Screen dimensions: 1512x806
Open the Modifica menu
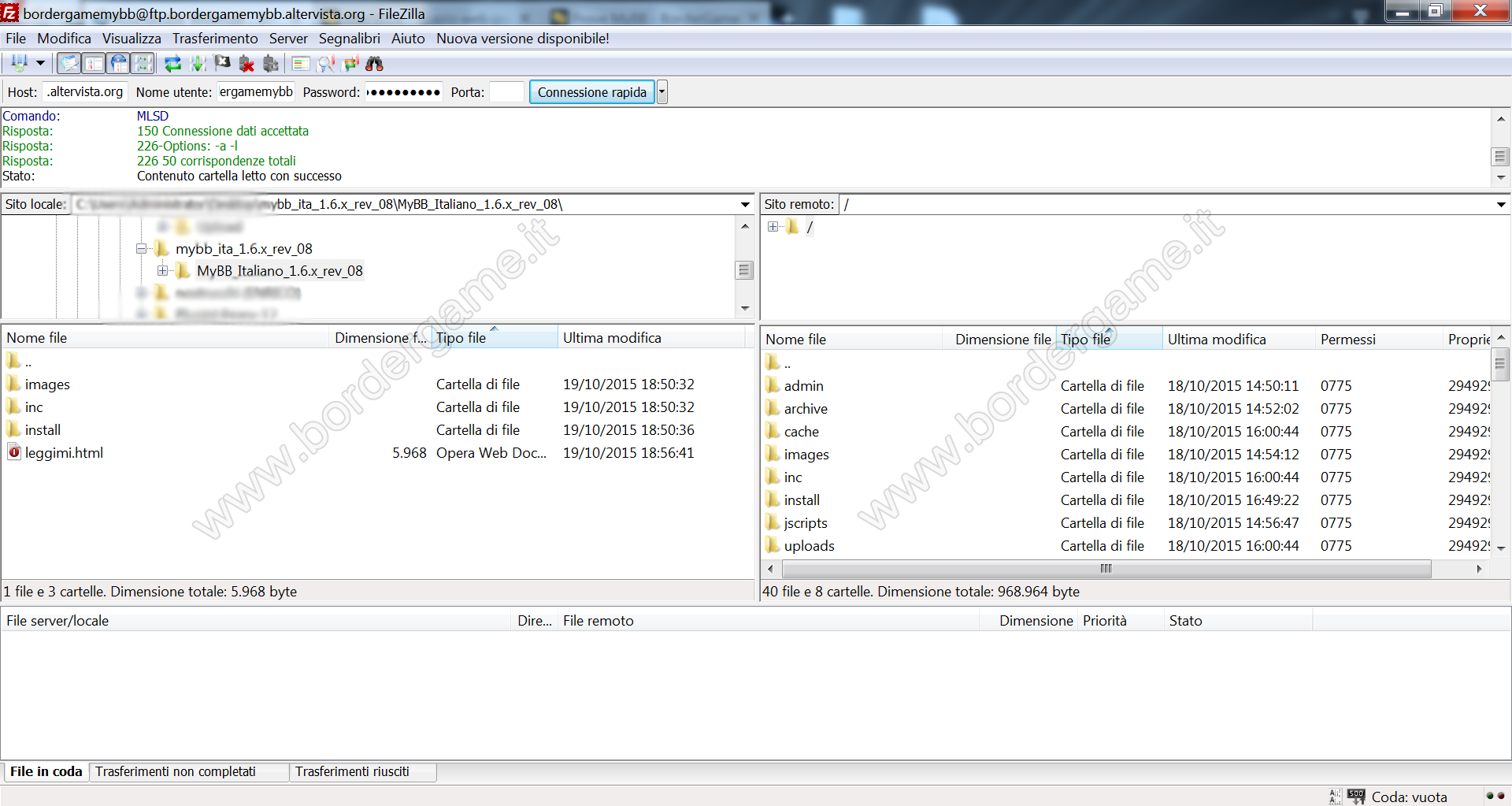[x=64, y=39]
